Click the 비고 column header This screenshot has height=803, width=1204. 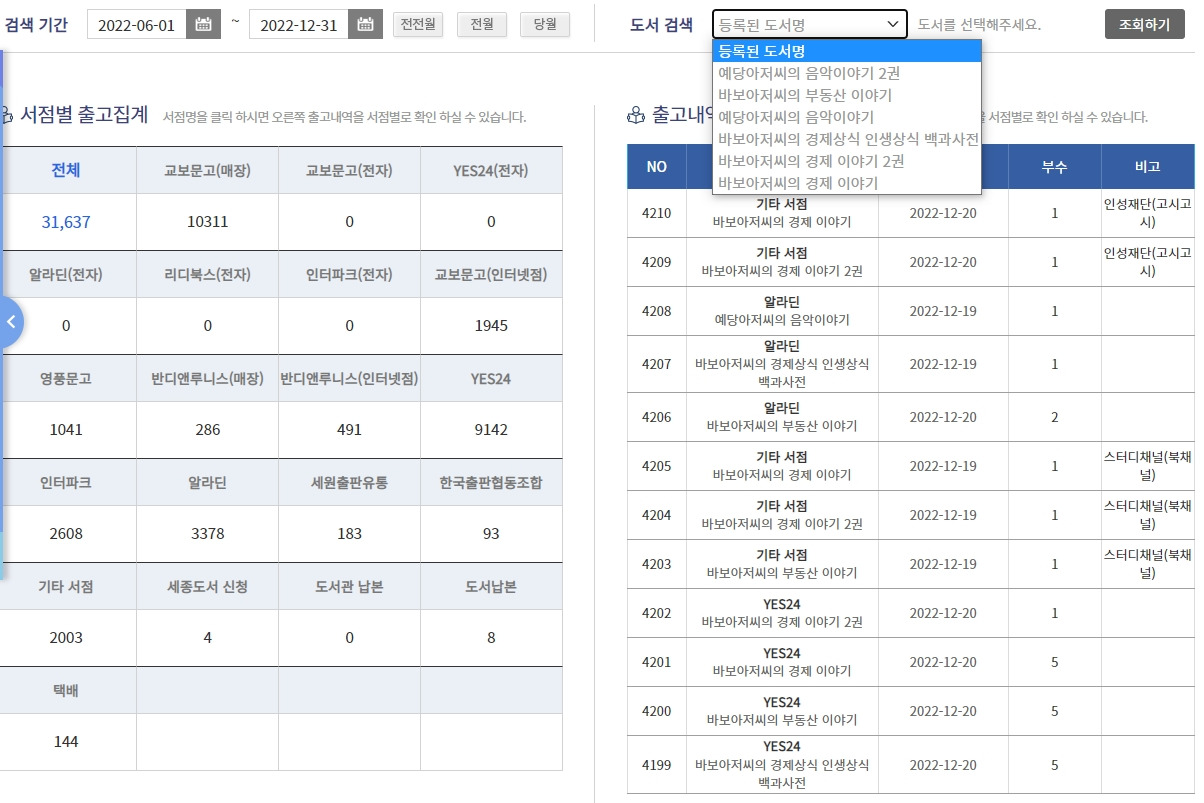(1148, 167)
